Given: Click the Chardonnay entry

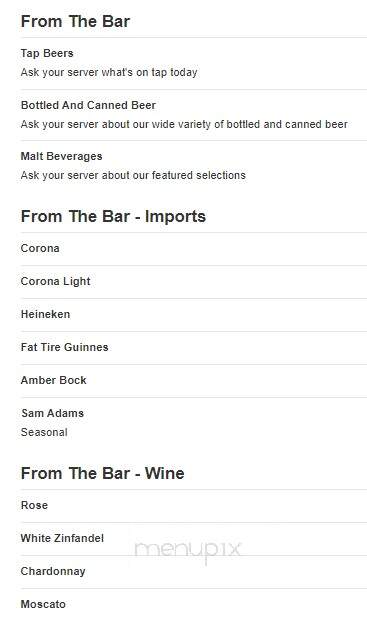Looking at the screenshot, I should pos(53,572).
